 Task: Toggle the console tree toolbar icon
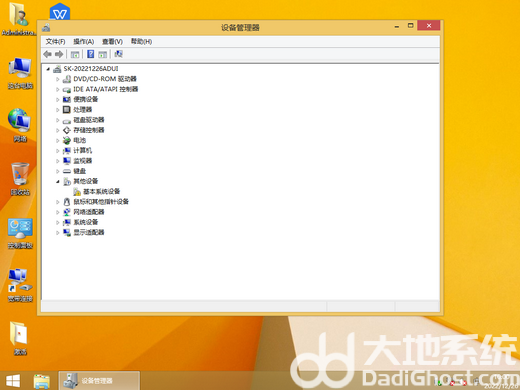(75, 54)
